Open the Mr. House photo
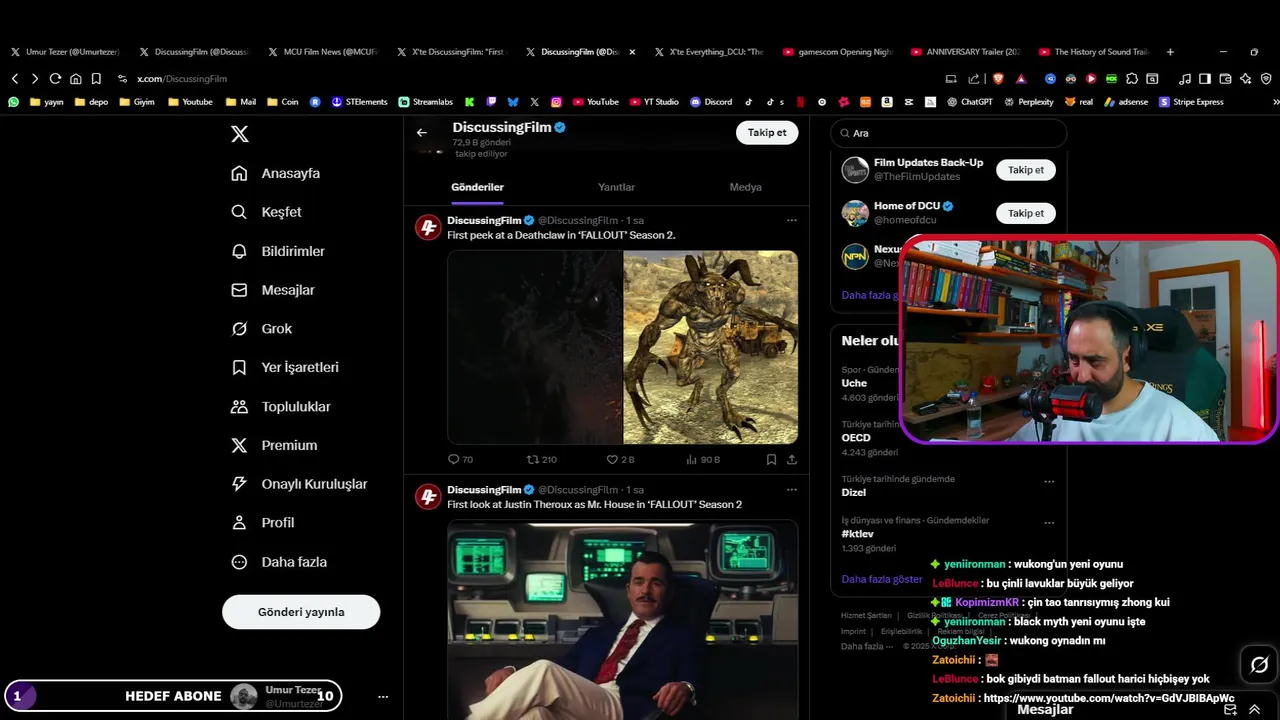 click(623, 620)
